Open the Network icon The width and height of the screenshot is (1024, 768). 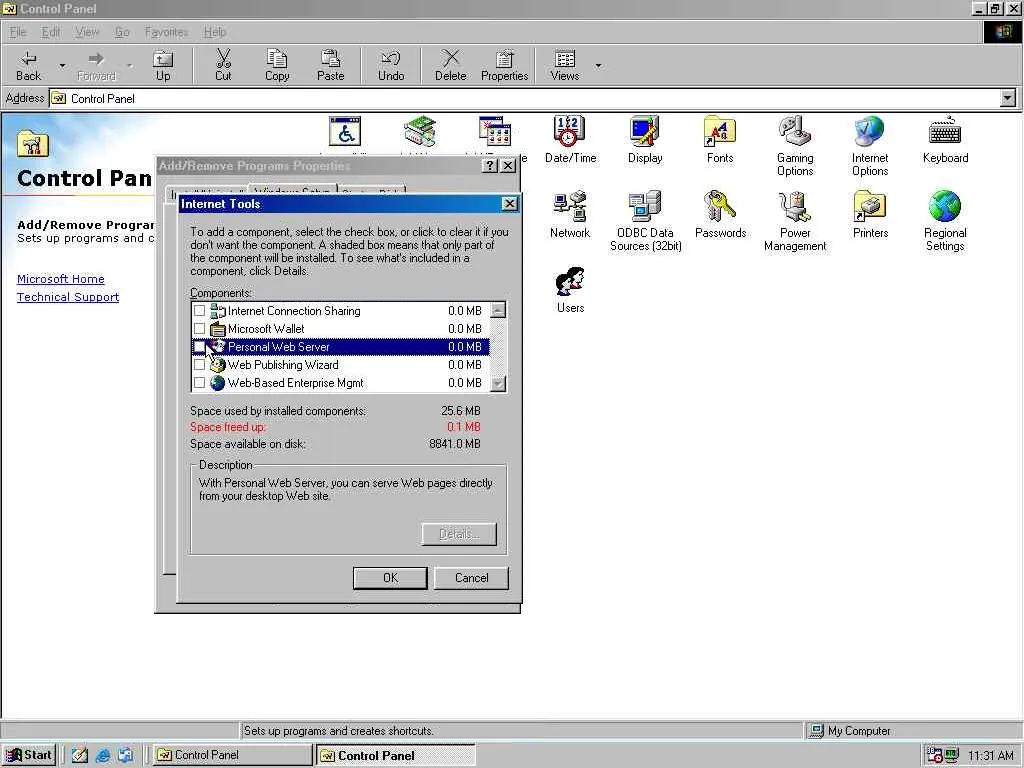point(569,215)
